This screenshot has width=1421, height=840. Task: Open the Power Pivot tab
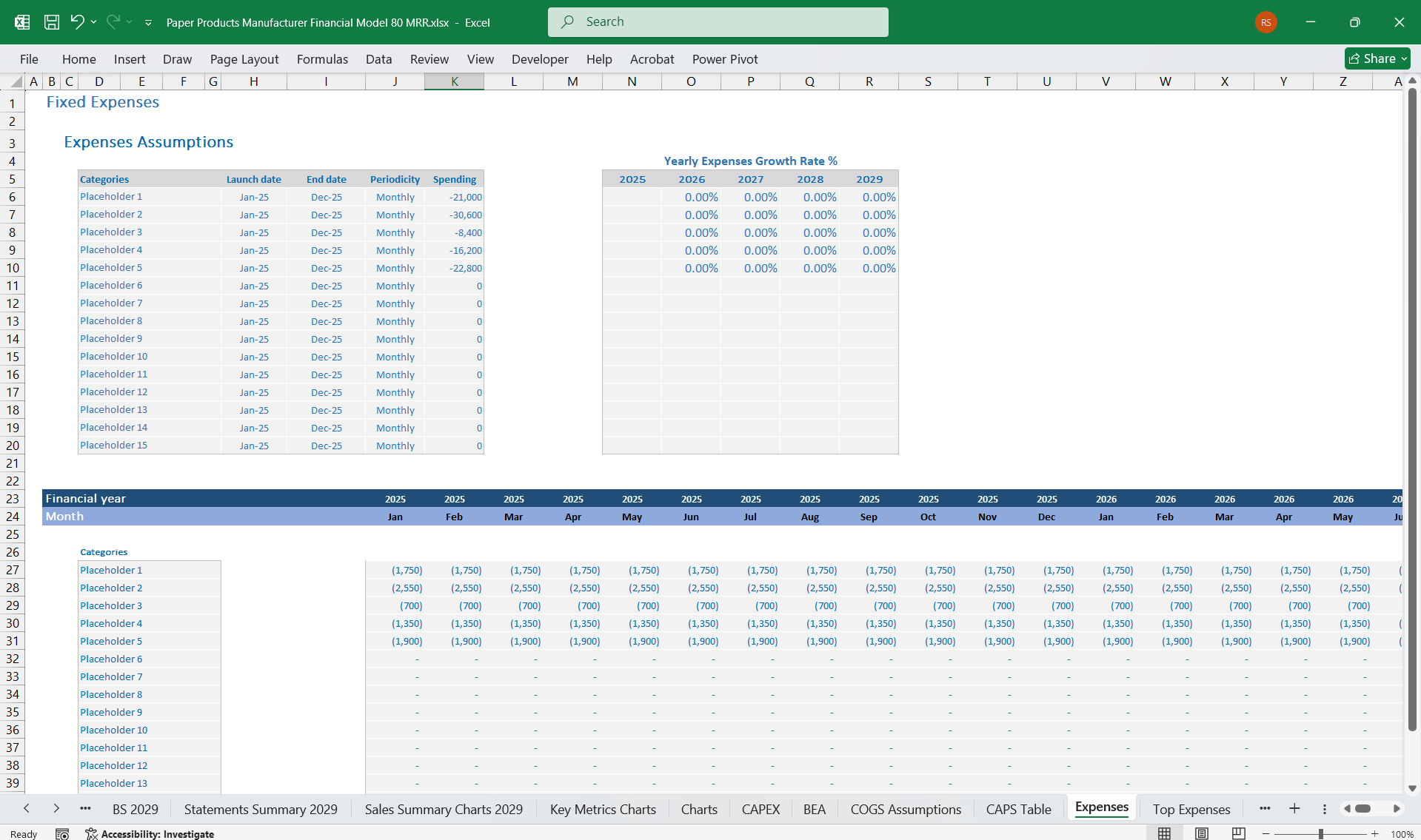tap(724, 59)
